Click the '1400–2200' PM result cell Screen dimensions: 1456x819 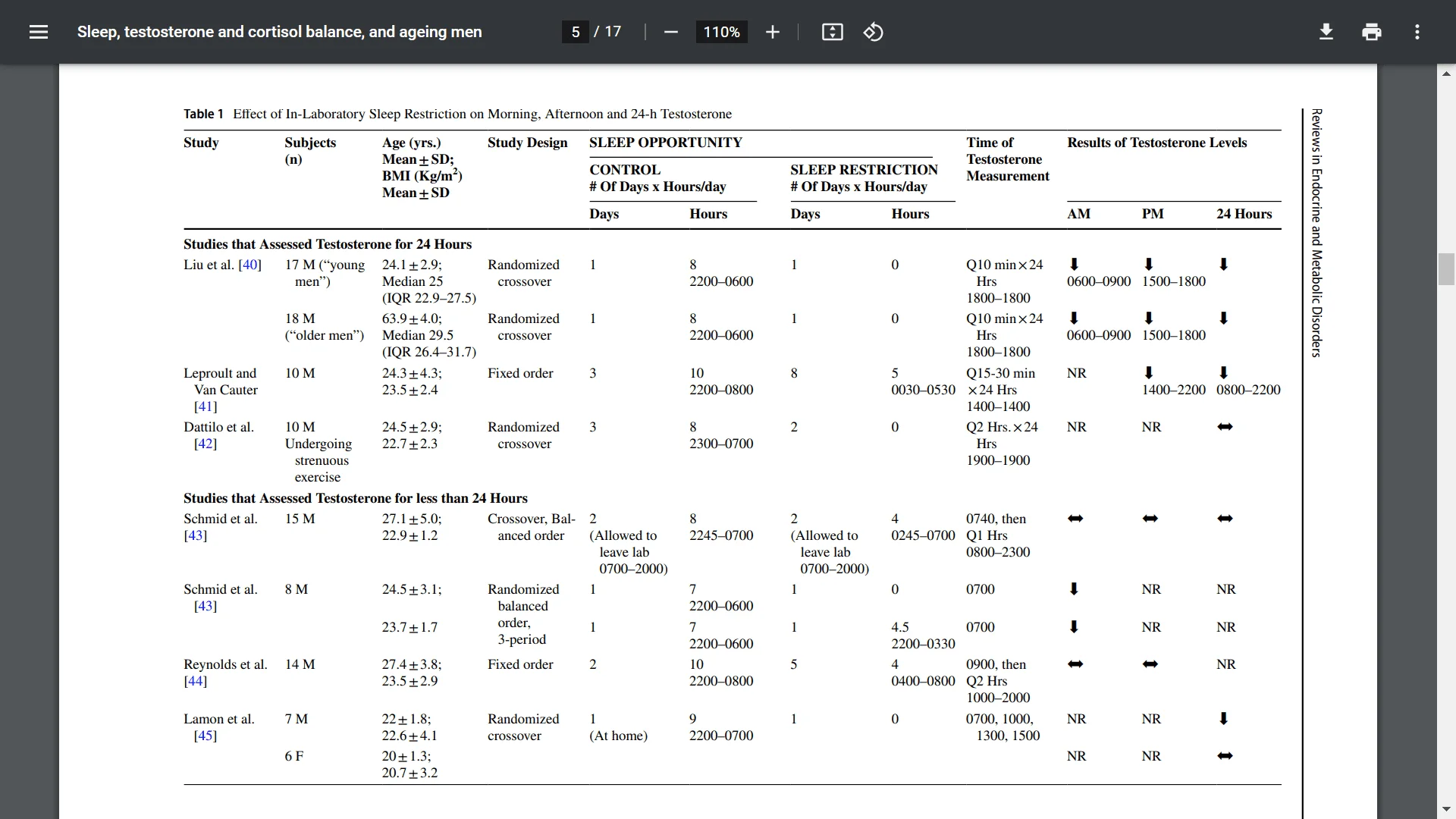[1173, 390]
